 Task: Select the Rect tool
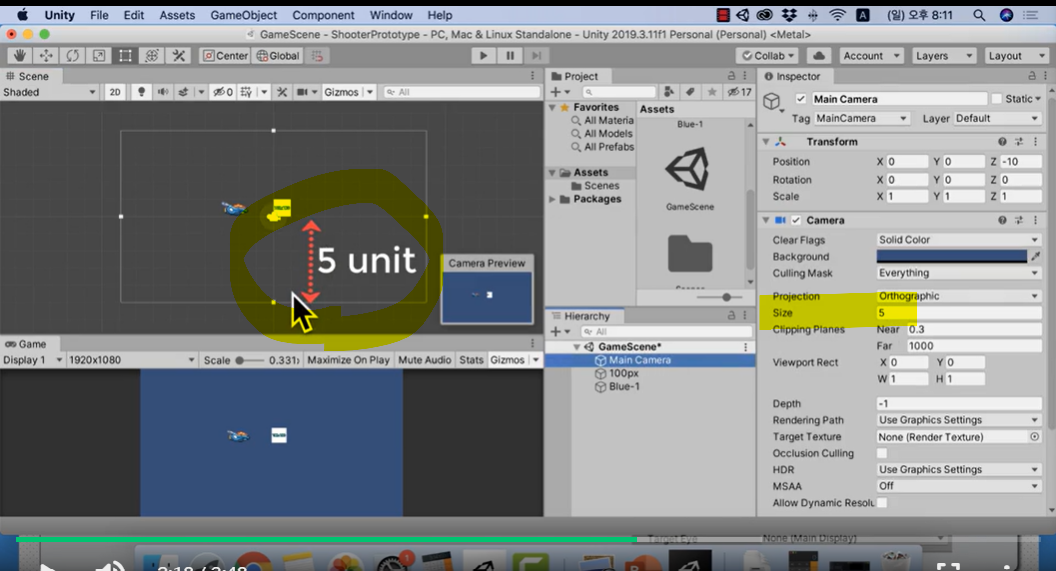[125, 56]
